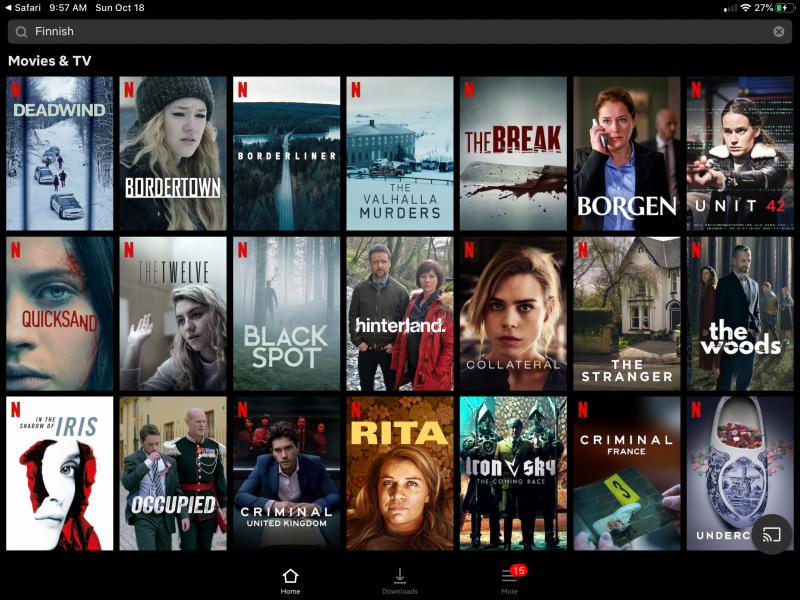Open the Hinterland poster
Image resolution: width=800 pixels, height=600 pixels.
point(400,314)
